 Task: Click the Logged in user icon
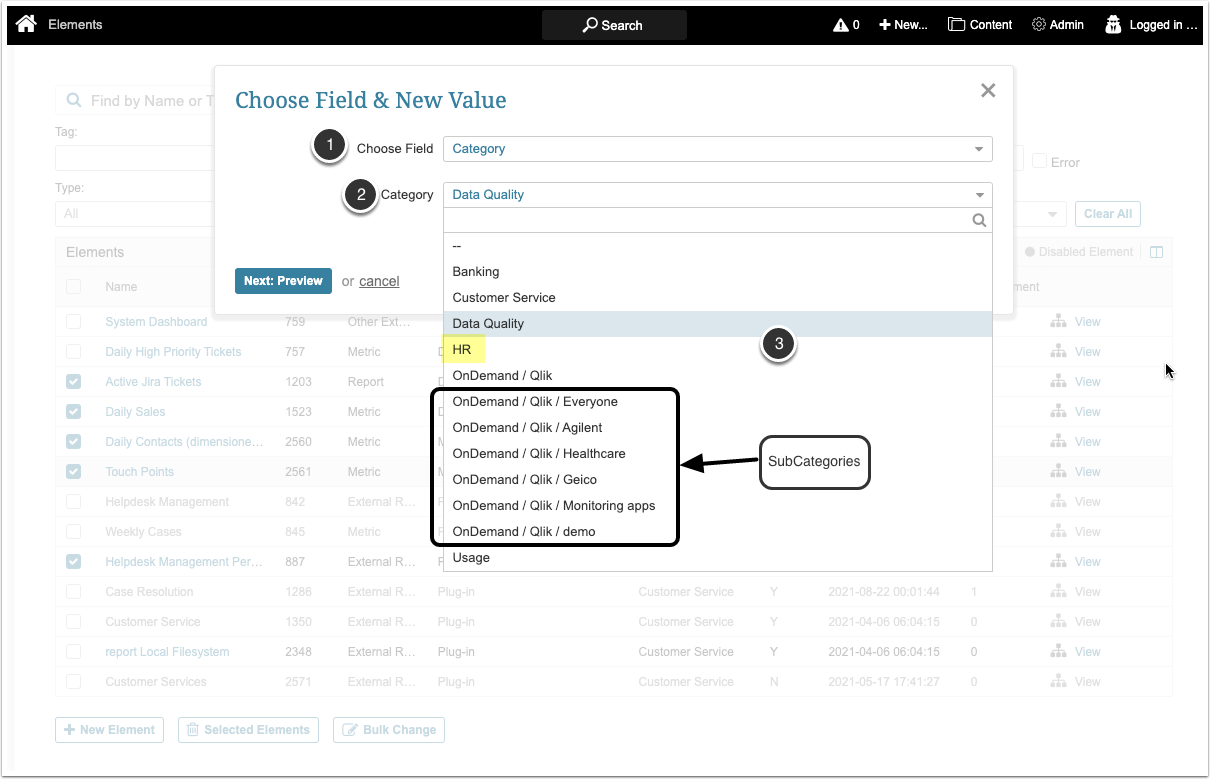[x=1113, y=25]
